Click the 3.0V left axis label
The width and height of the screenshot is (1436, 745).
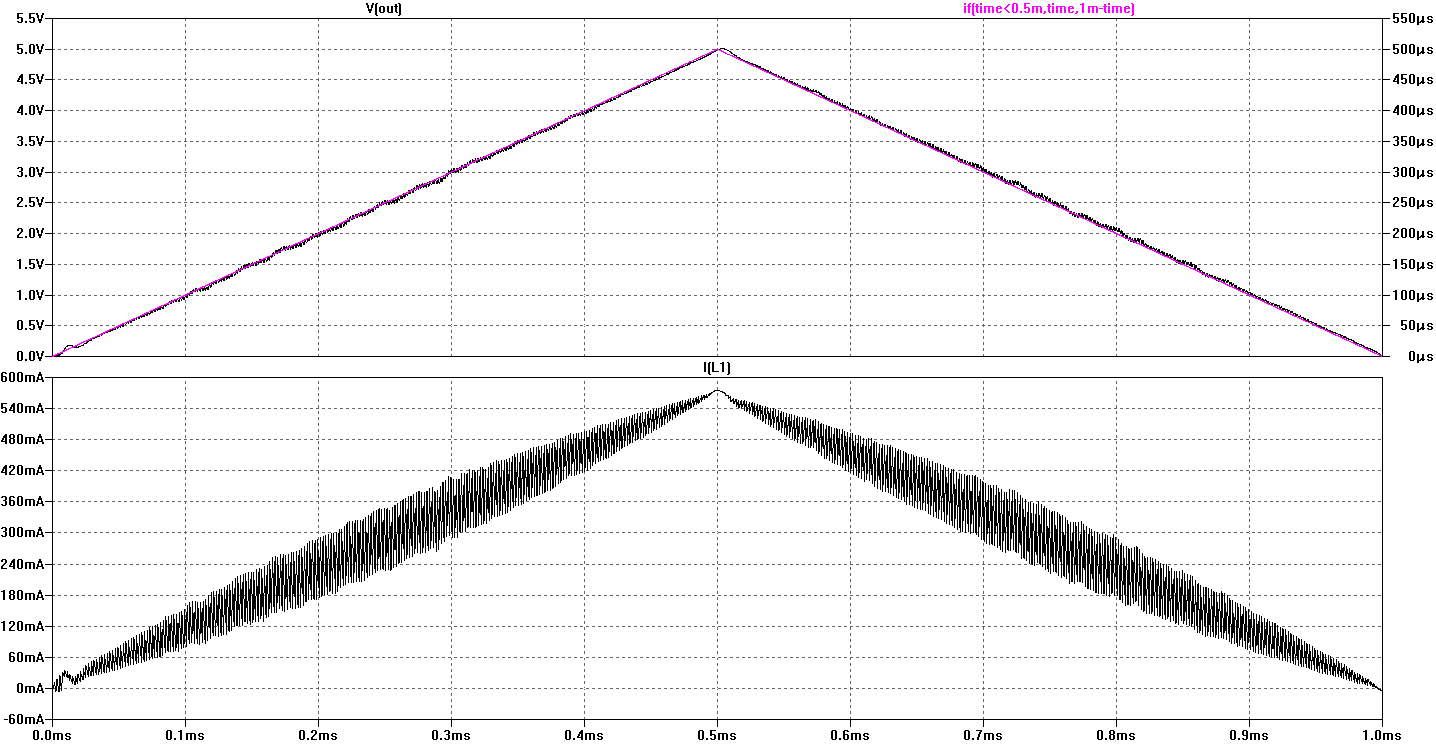pos(31,172)
